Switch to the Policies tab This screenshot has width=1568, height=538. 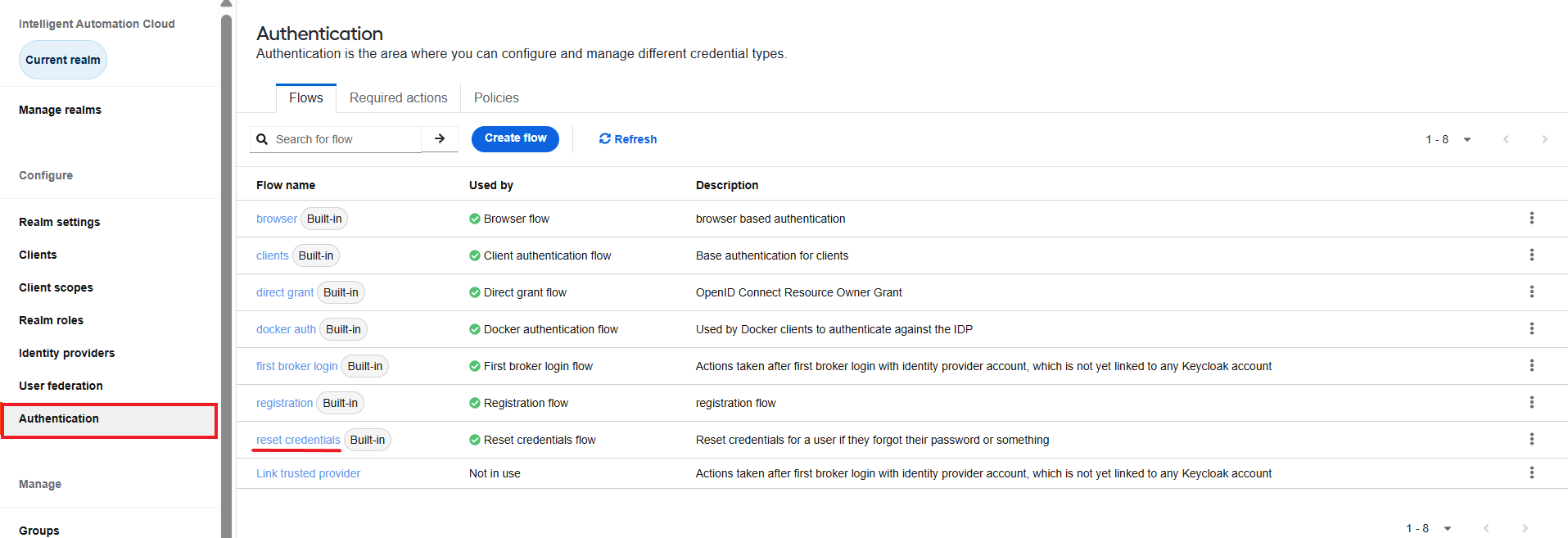496,98
